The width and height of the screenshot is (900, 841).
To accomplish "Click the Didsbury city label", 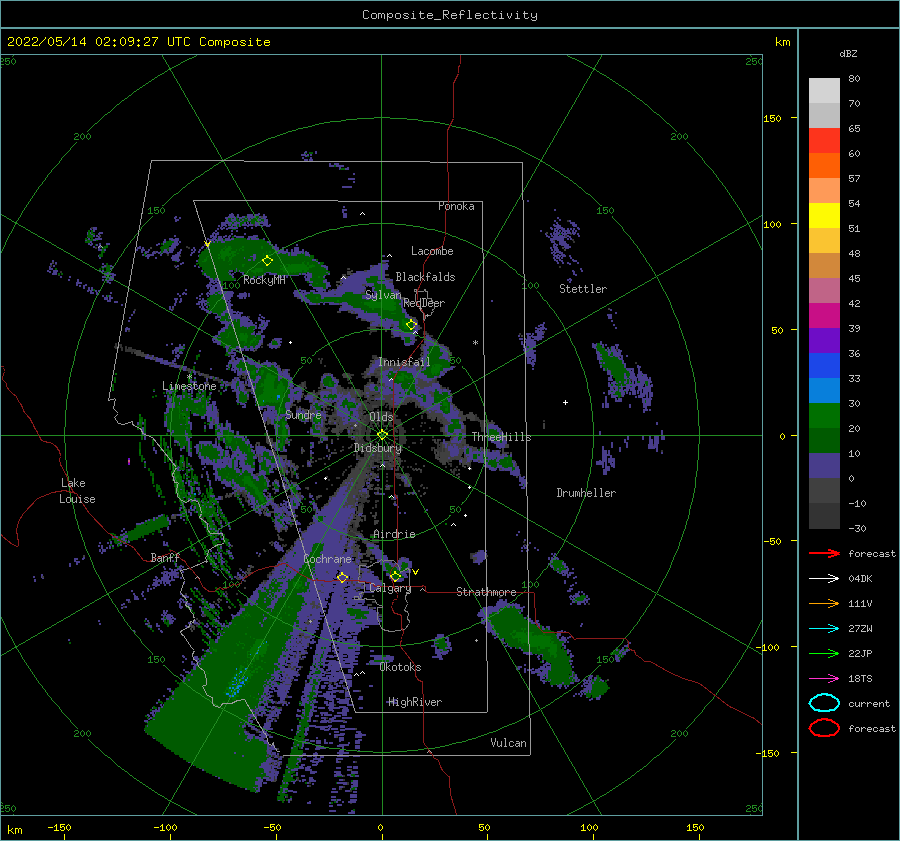I will 377,448.
